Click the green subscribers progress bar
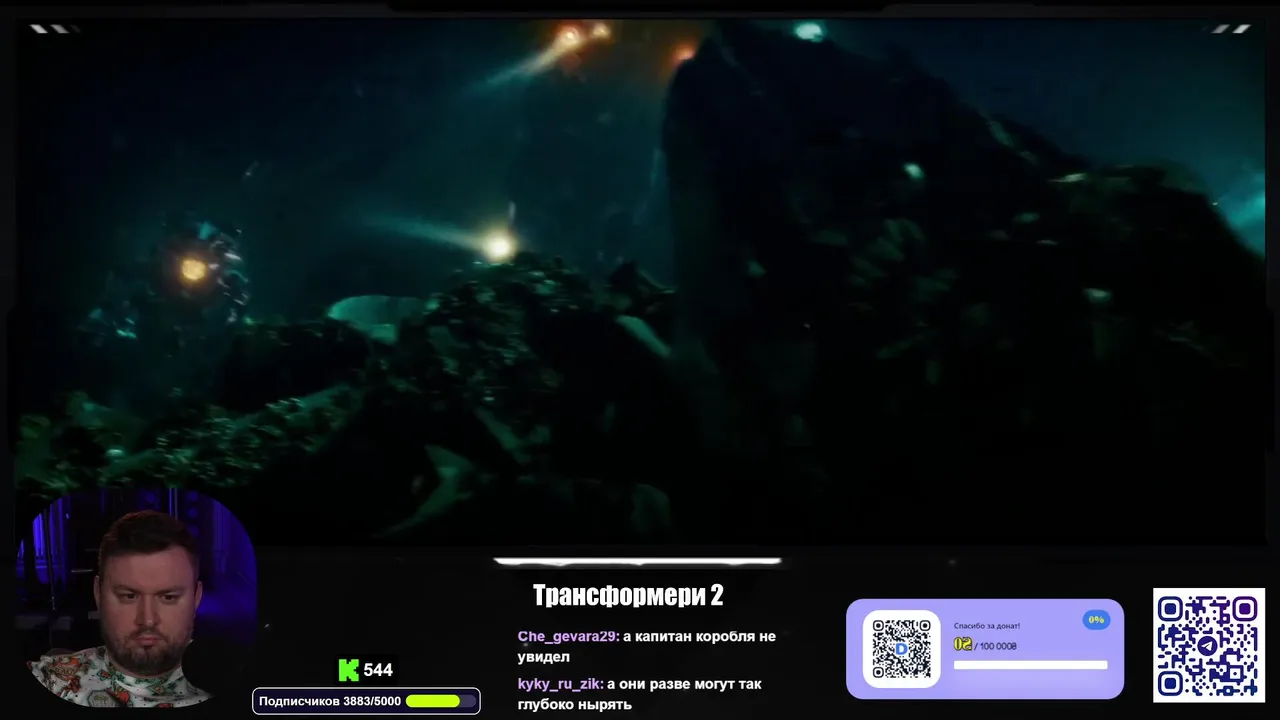1280x720 pixels. pos(440,701)
